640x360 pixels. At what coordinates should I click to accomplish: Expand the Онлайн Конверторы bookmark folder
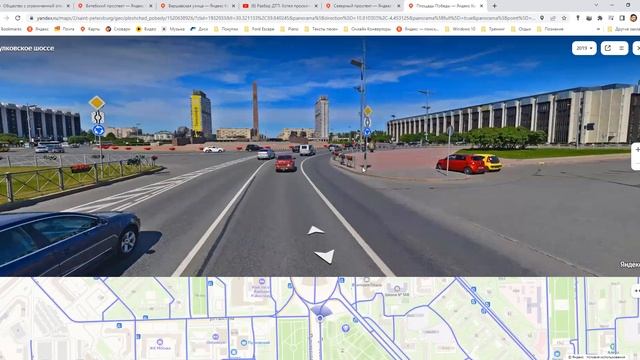pyautogui.click(x=367, y=29)
